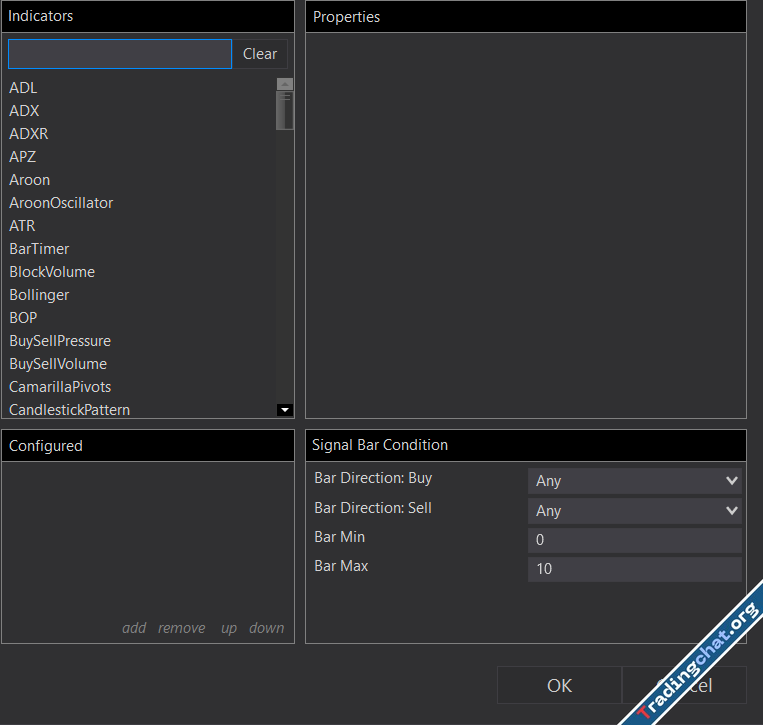Pick the BuySellPressure indicator
This screenshot has height=725, width=763.
(x=60, y=341)
